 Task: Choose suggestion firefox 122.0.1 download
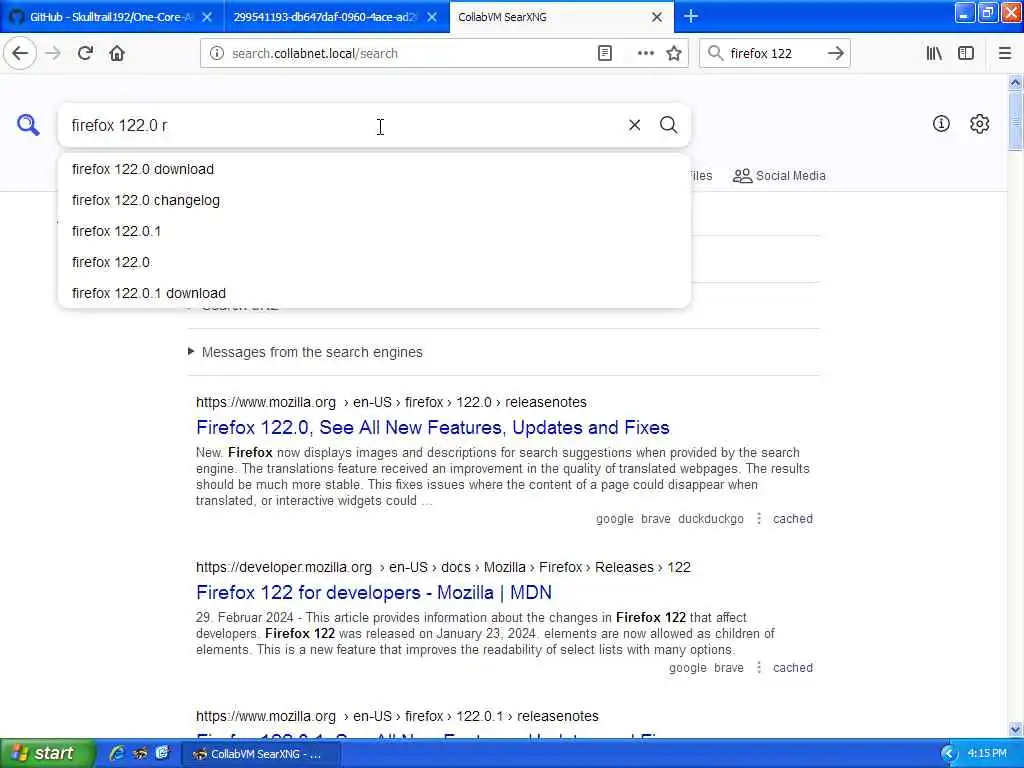(x=374, y=293)
